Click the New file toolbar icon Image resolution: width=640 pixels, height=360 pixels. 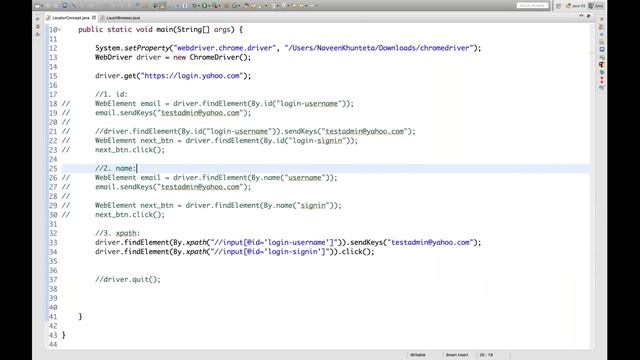coord(37,6)
